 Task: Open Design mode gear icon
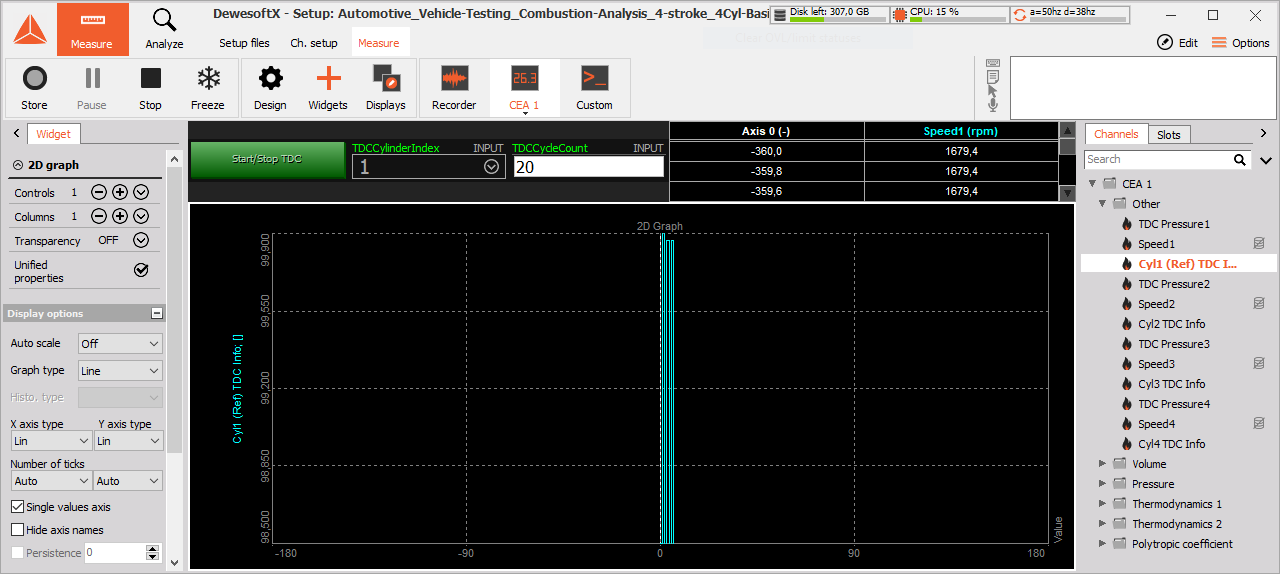point(270,79)
